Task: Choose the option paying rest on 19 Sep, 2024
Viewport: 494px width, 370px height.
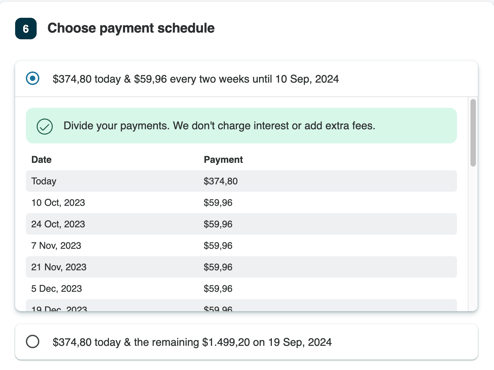Action: [x=246, y=342]
